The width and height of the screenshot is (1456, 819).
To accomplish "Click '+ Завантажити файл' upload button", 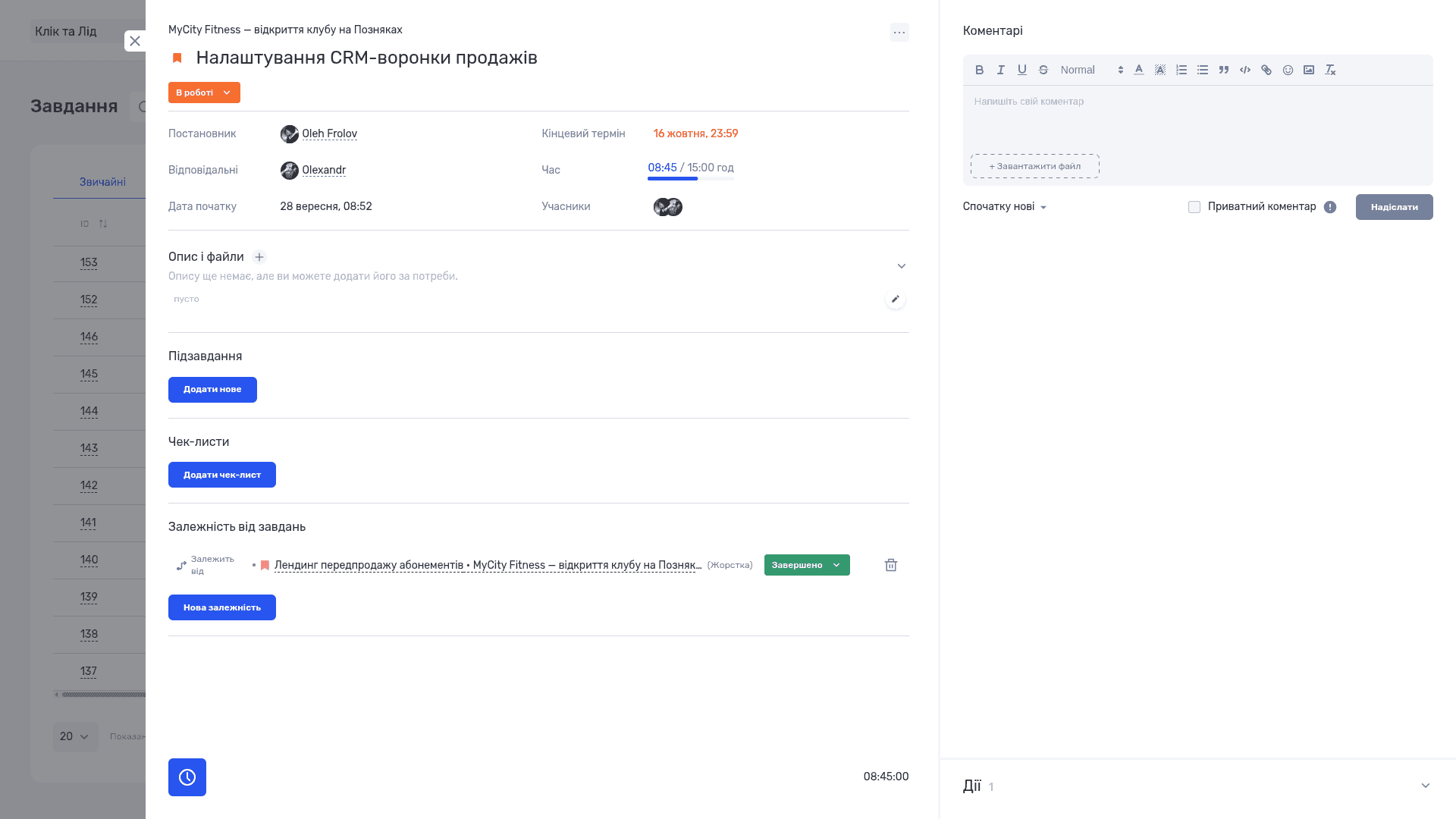I will (1034, 166).
